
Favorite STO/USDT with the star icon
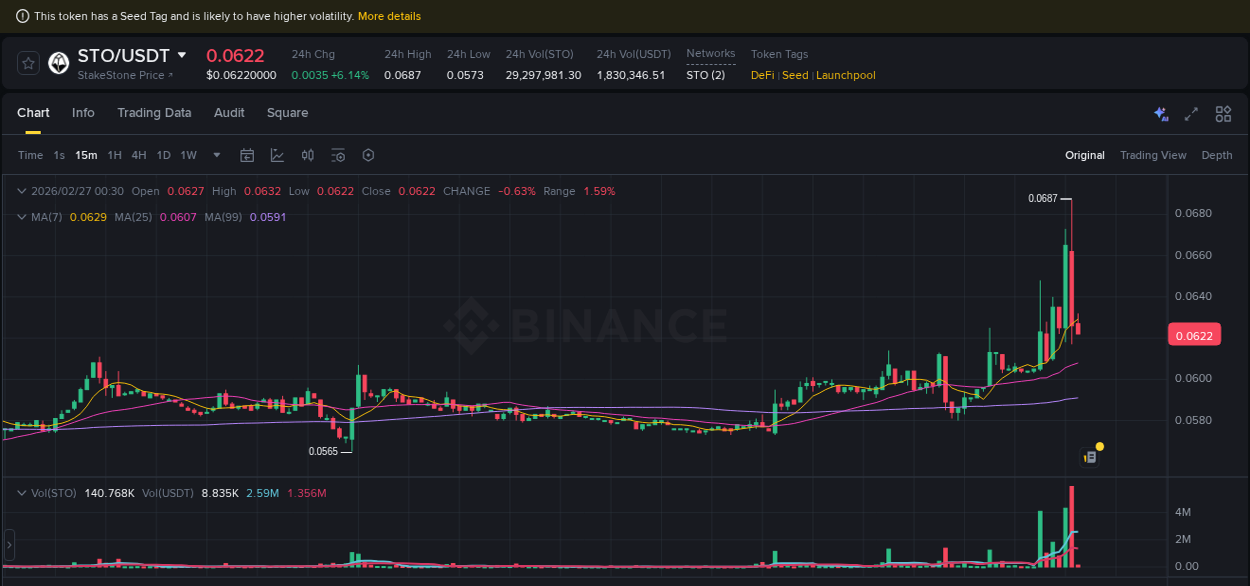click(27, 63)
